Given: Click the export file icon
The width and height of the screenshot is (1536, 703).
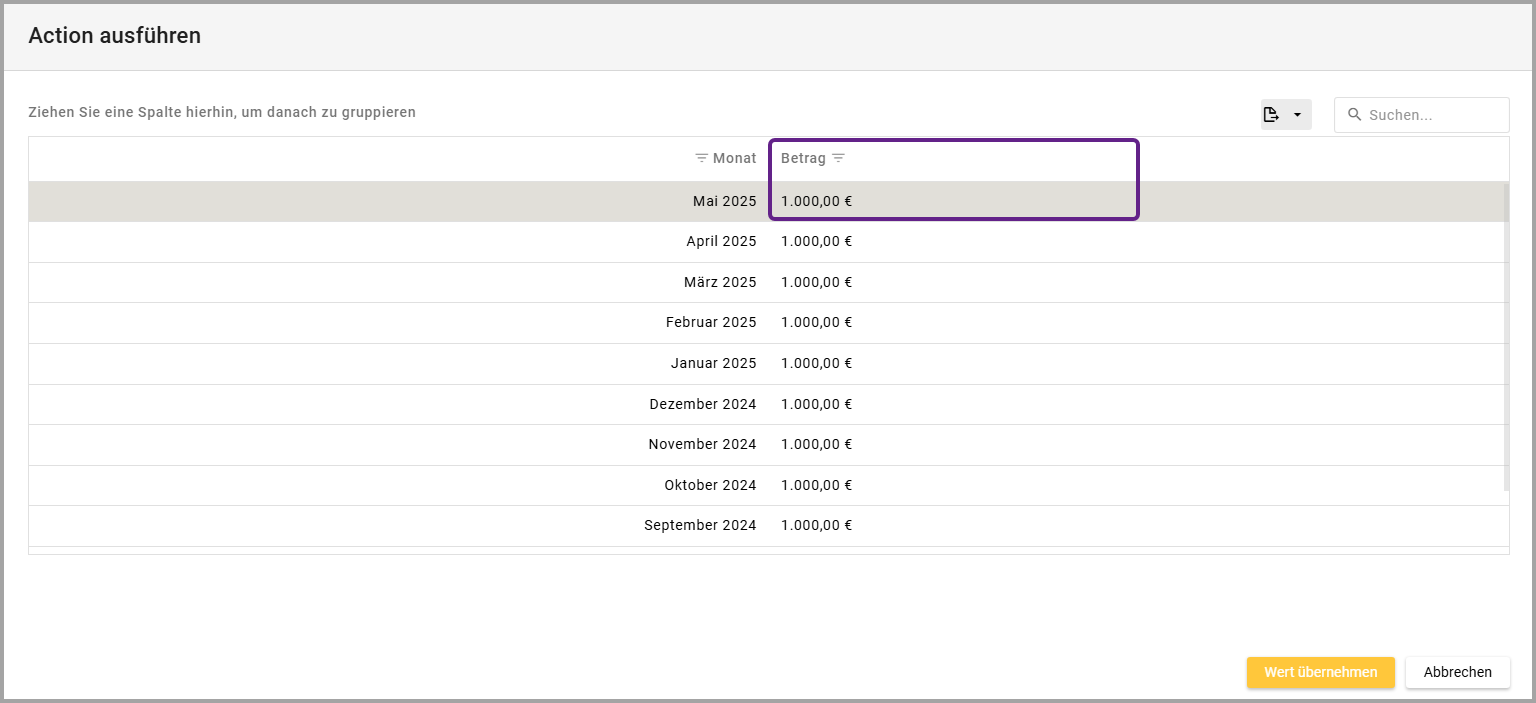Looking at the screenshot, I should pyautogui.click(x=1271, y=114).
